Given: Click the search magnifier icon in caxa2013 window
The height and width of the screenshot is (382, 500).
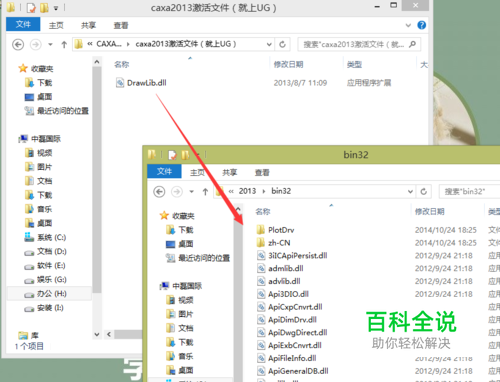Looking at the screenshot, I should click(412, 44).
